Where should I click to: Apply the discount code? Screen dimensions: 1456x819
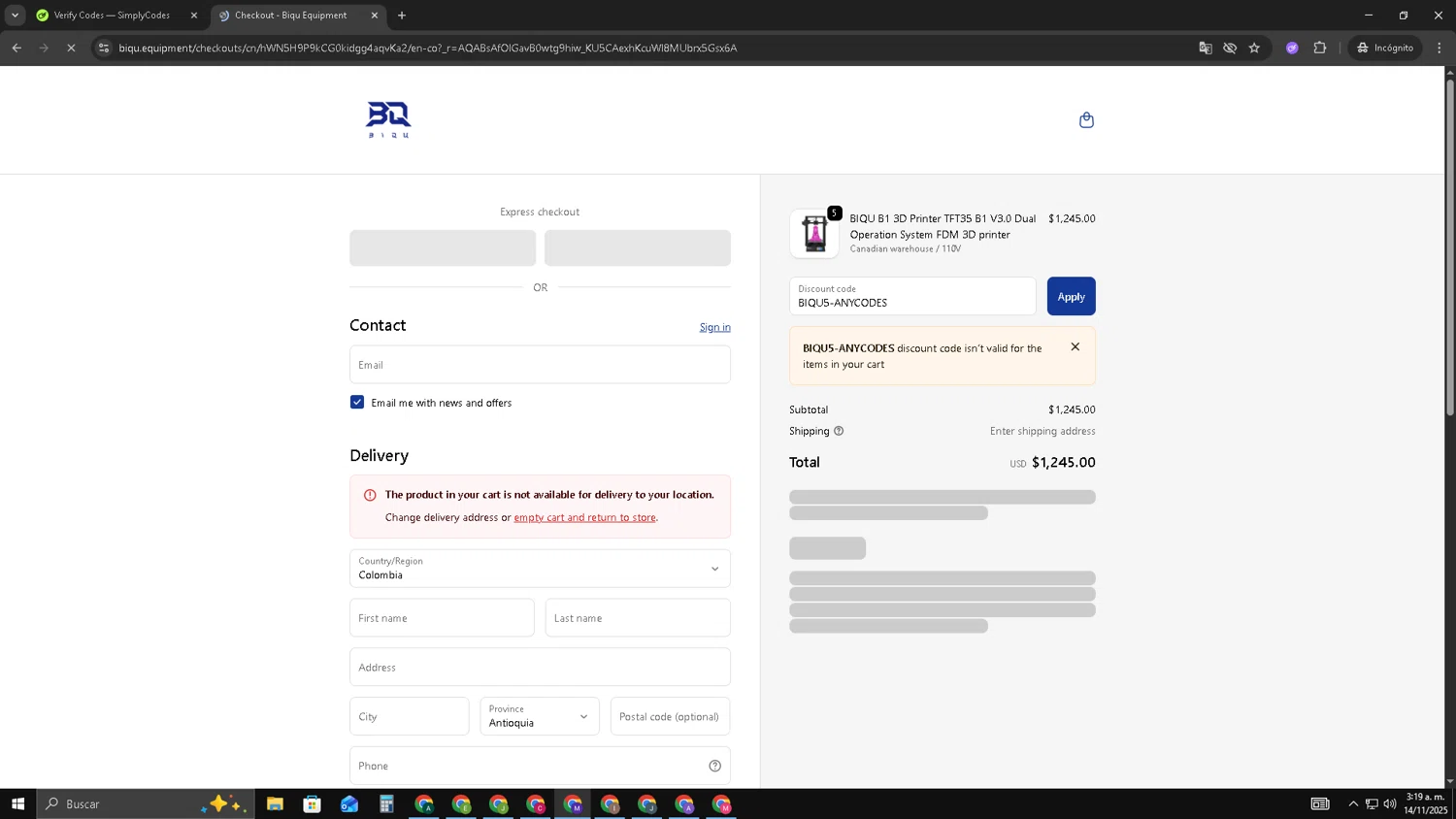(1071, 296)
